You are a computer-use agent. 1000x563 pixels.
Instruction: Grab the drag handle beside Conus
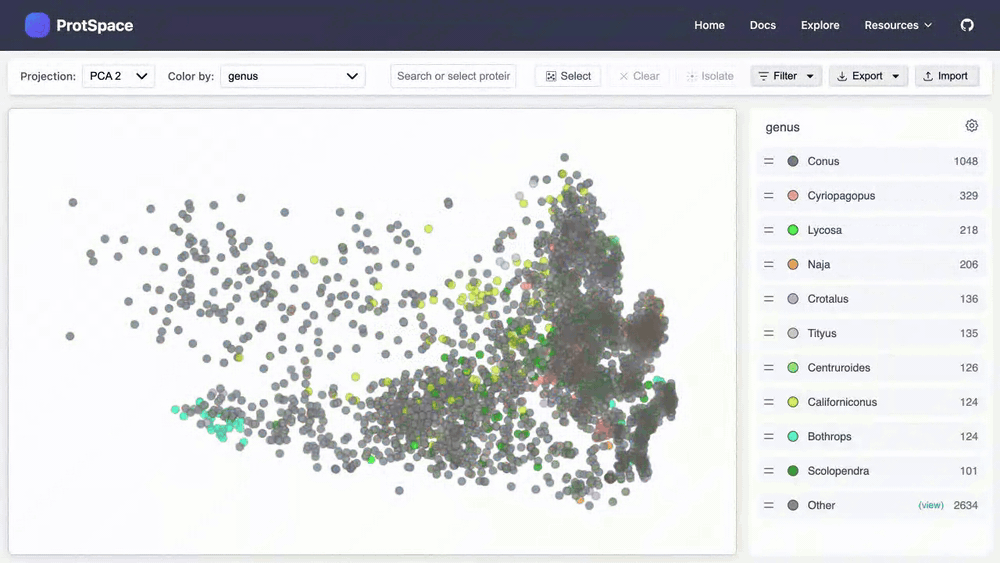pos(769,161)
